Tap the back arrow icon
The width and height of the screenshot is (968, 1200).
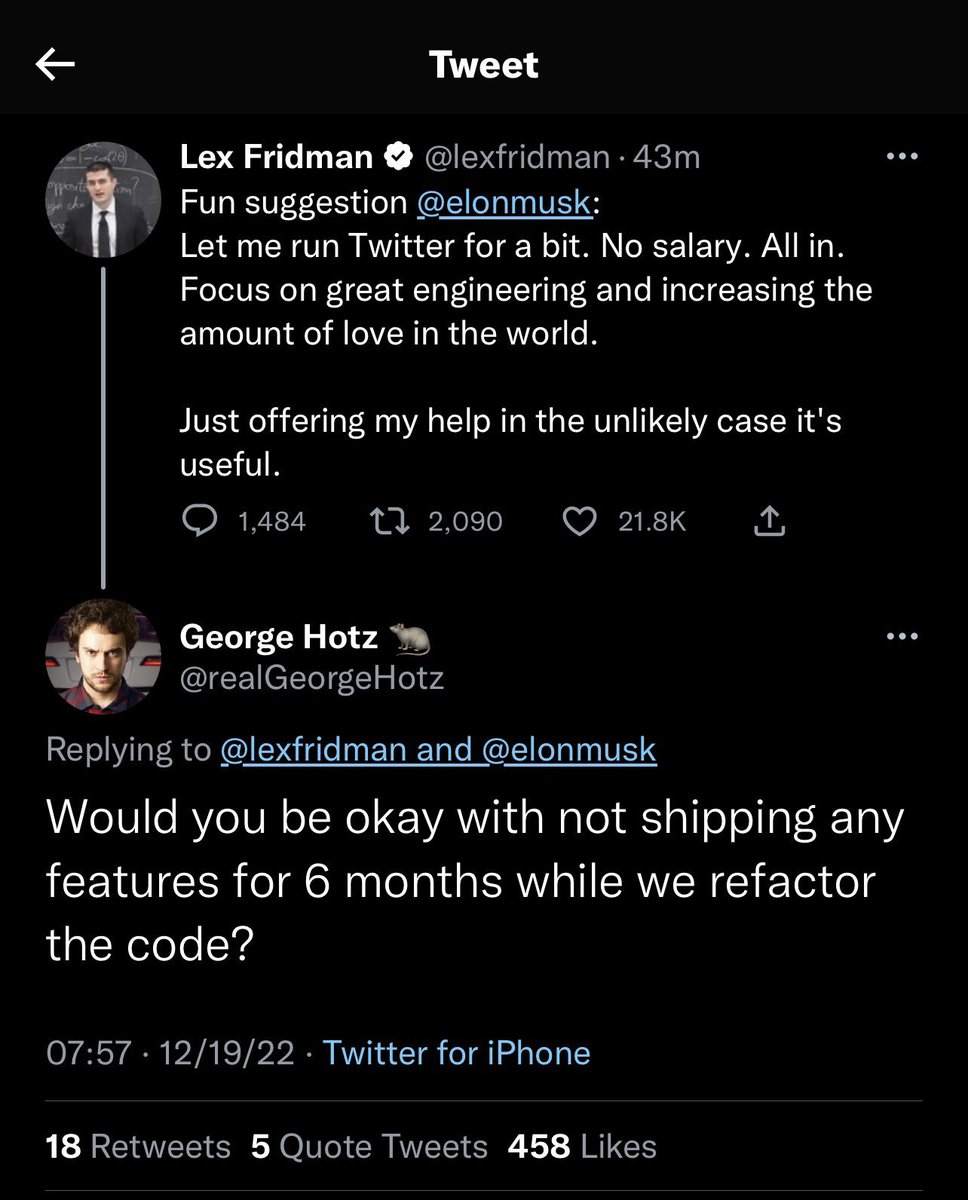coord(56,65)
